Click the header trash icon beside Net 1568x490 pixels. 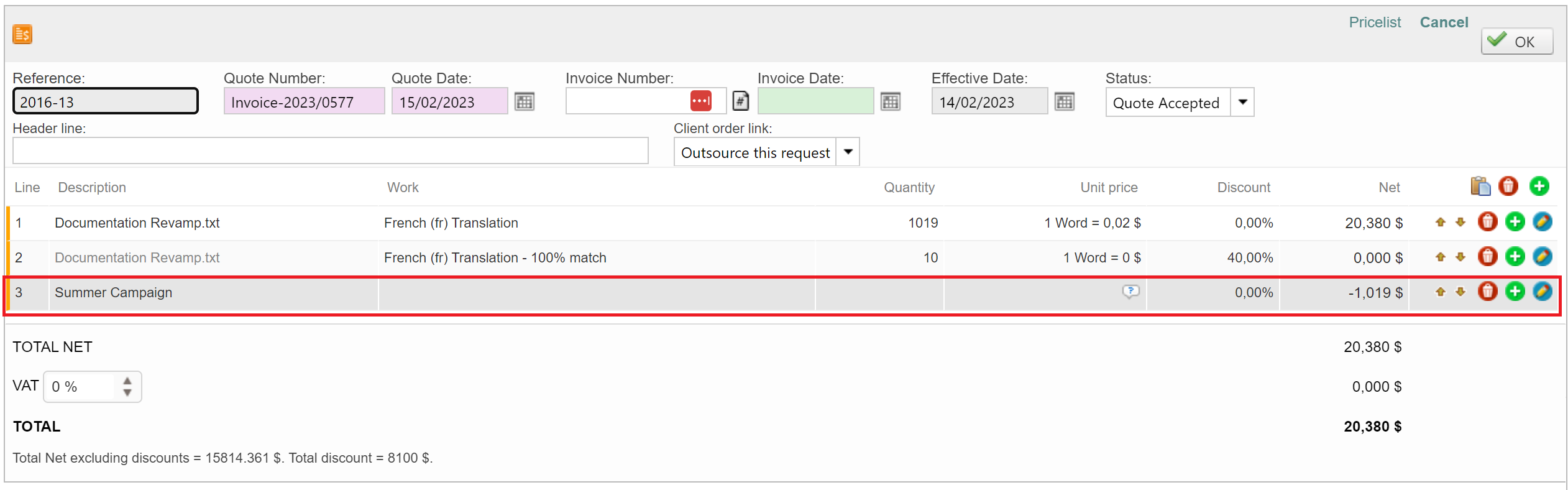1508,186
